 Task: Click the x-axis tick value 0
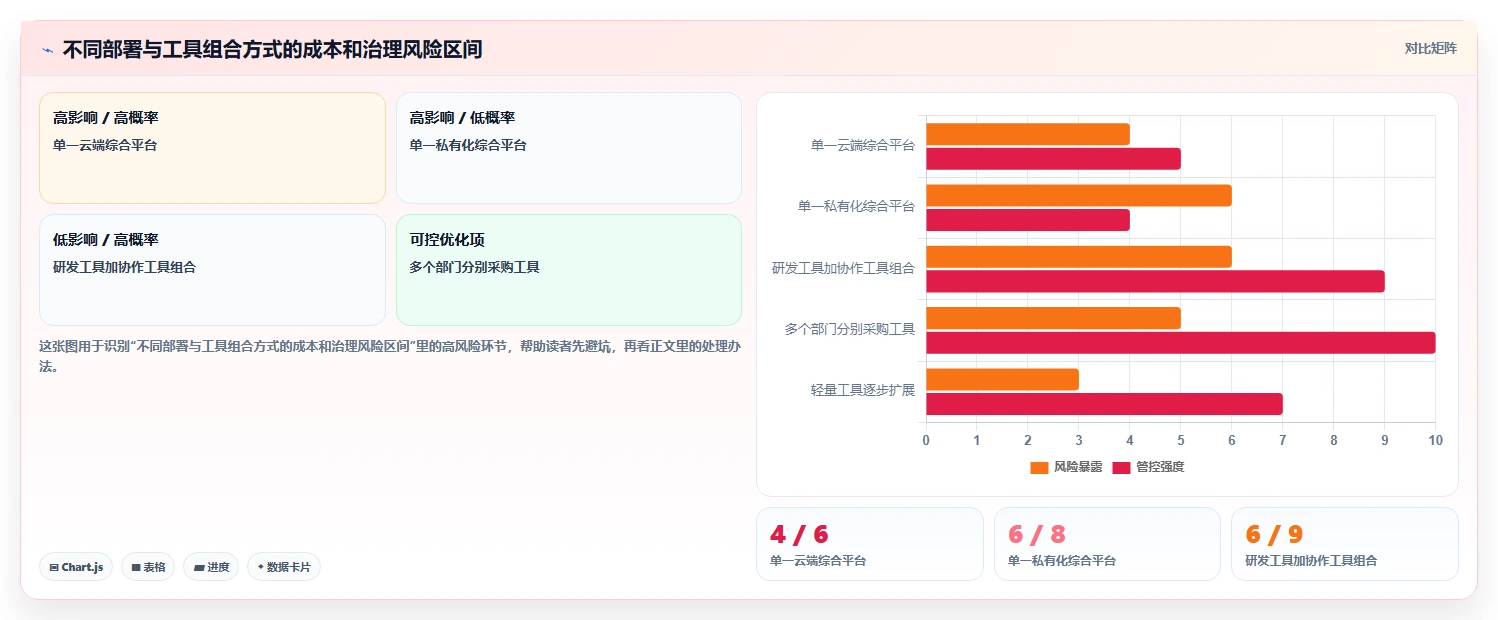point(926,440)
